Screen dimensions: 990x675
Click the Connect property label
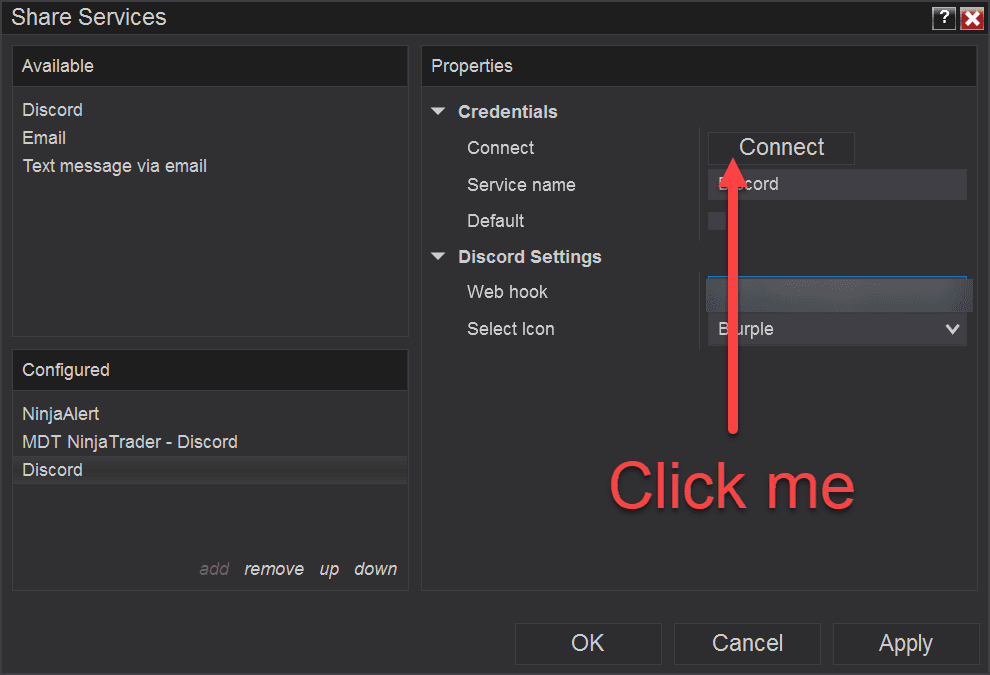(501, 148)
